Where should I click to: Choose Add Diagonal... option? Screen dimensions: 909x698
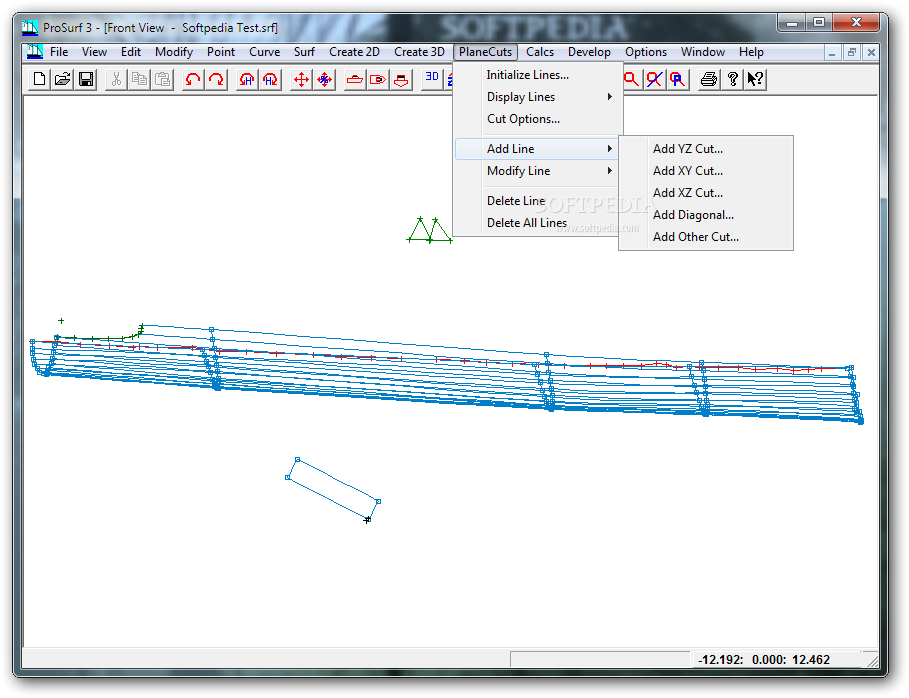click(706, 215)
